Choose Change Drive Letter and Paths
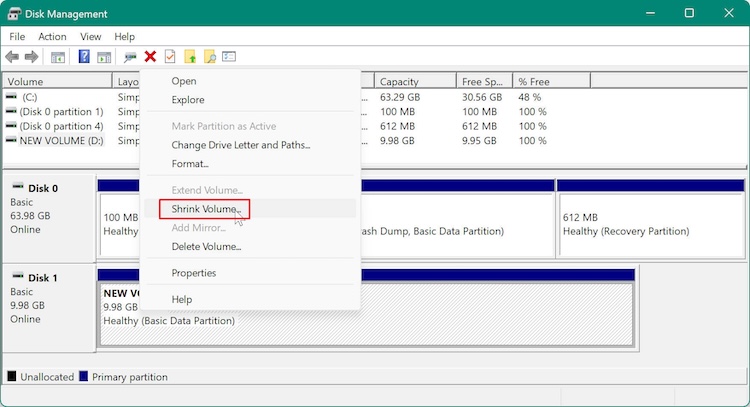This screenshot has width=750, height=407. [240, 145]
